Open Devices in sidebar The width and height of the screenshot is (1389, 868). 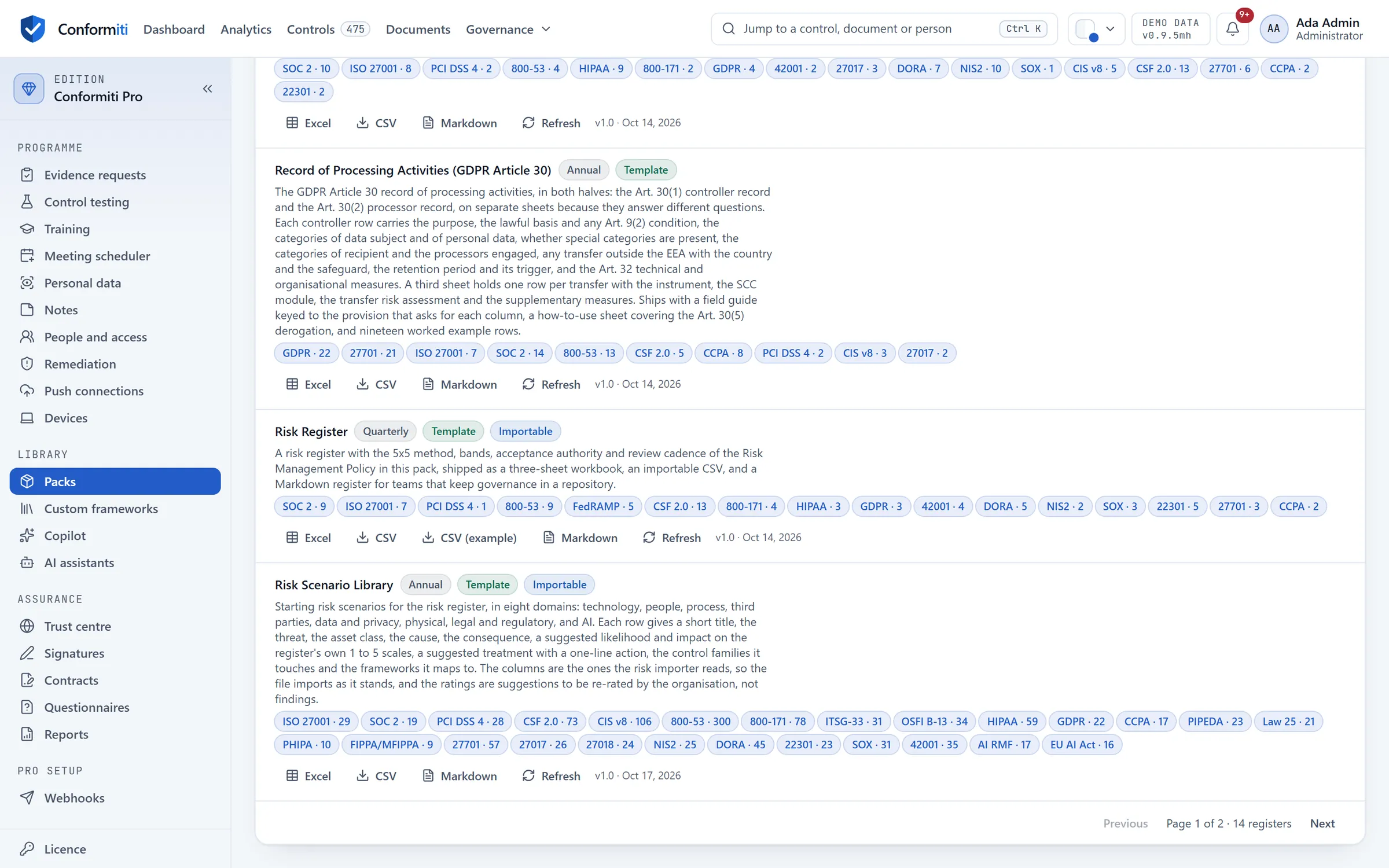pos(115,418)
